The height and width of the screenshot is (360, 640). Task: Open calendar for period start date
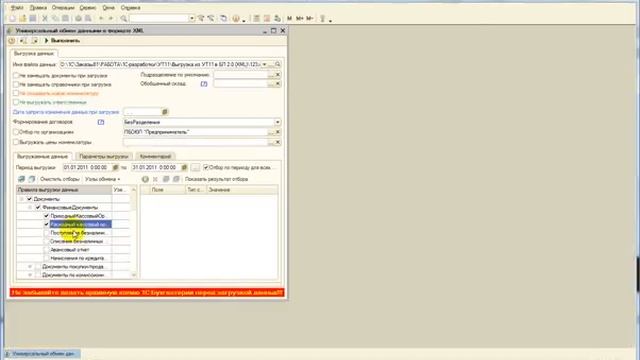tap(116, 167)
